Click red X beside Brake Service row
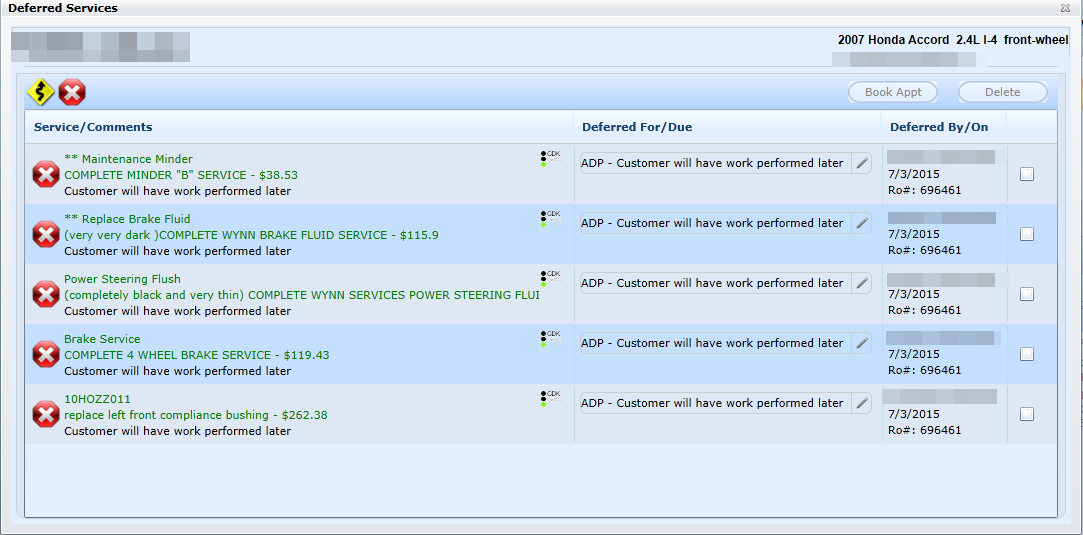The height and width of the screenshot is (535, 1083). click(x=46, y=354)
